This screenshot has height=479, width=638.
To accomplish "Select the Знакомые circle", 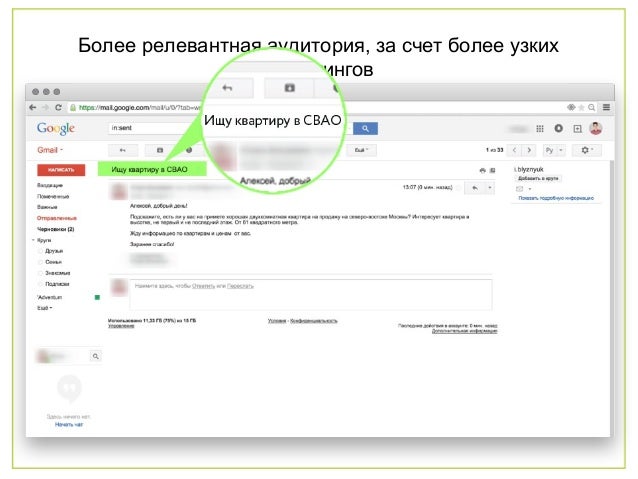I will tap(57, 273).
